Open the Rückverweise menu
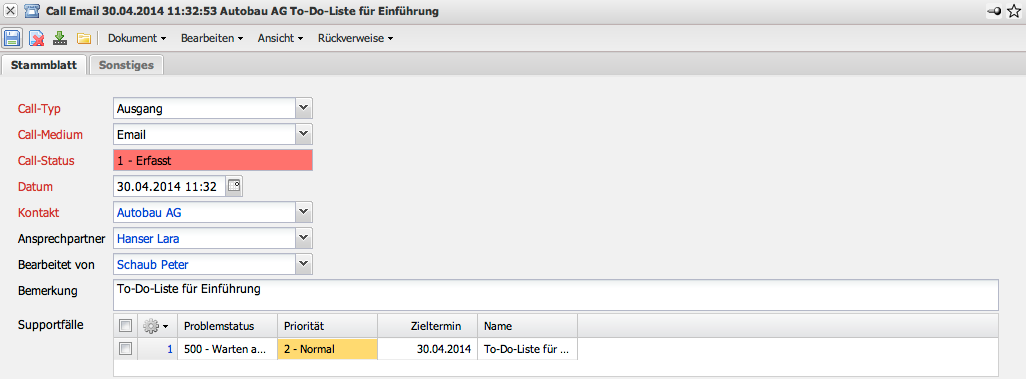The width and height of the screenshot is (1026, 379). coord(355,39)
